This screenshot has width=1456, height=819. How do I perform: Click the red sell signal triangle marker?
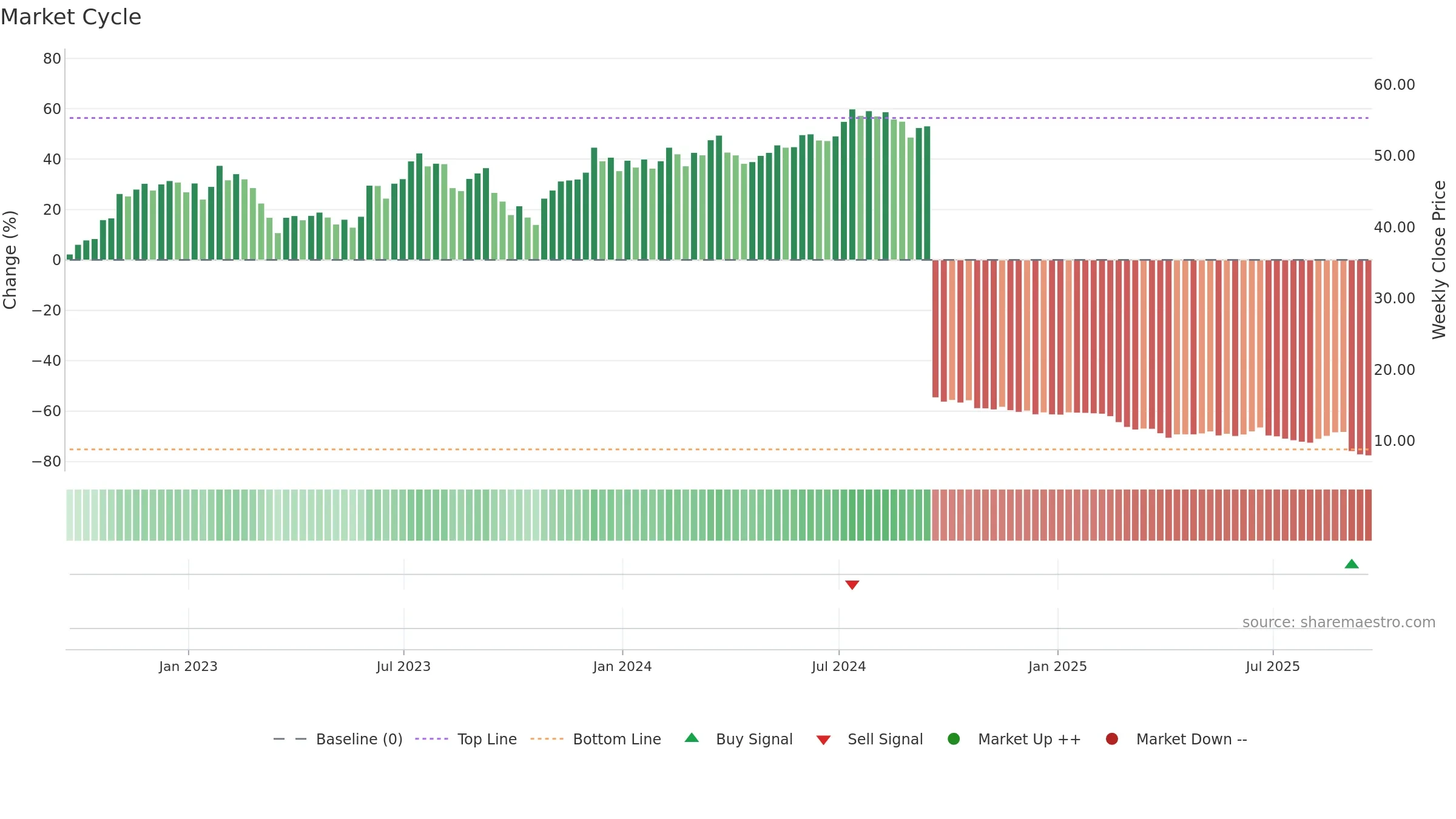point(852,585)
